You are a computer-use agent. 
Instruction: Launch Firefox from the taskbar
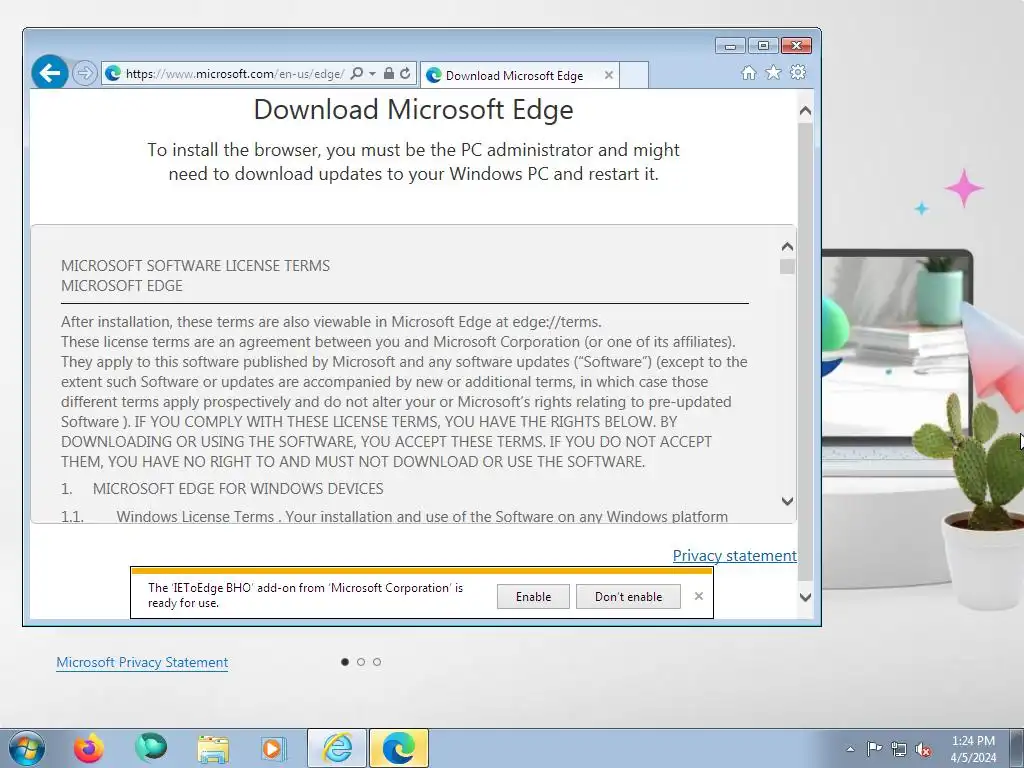pos(89,748)
